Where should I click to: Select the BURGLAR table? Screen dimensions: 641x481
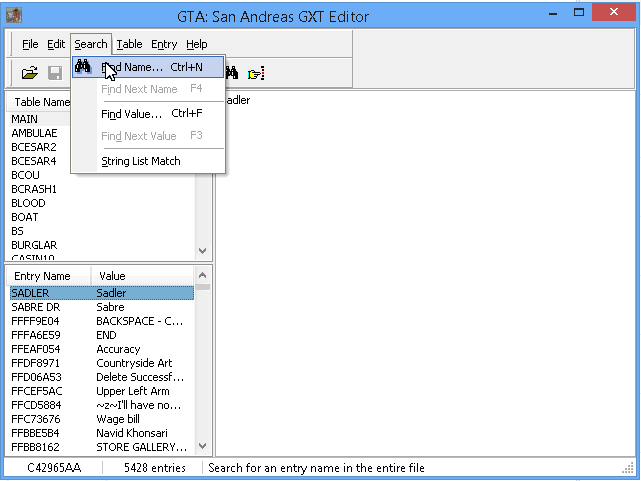[x=34, y=245]
